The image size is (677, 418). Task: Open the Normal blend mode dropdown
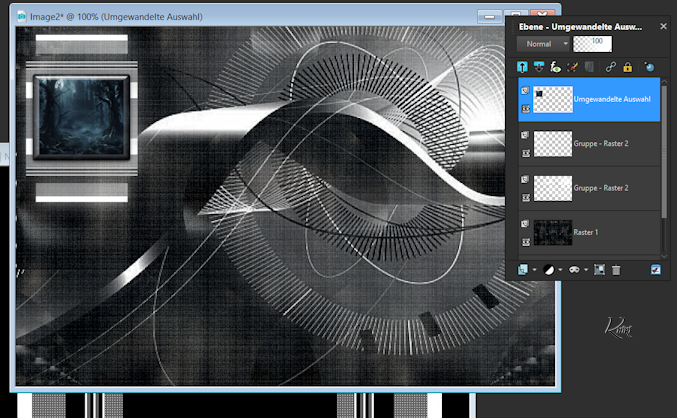point(547,44)
